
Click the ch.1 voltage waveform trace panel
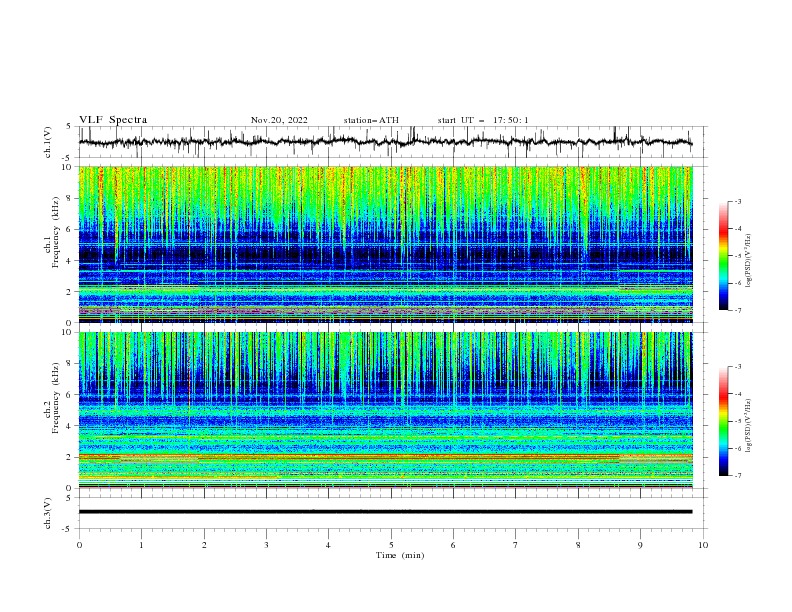393,142
